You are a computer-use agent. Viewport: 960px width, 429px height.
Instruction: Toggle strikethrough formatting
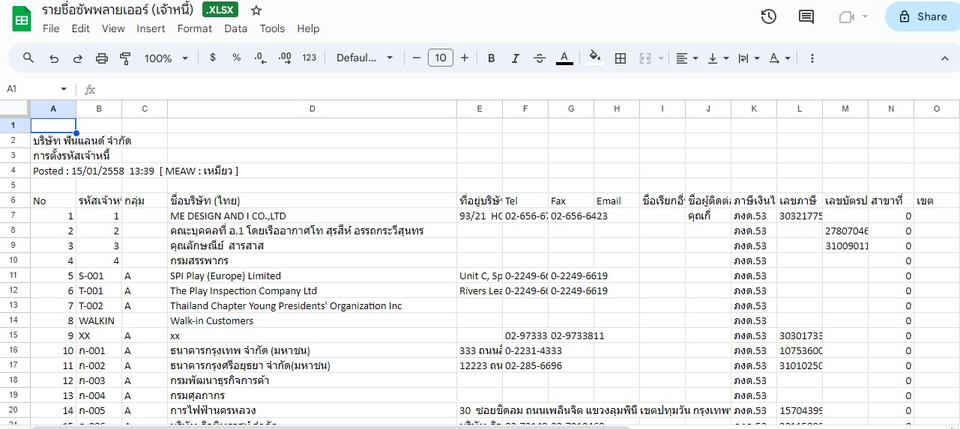tap(539, 58)
